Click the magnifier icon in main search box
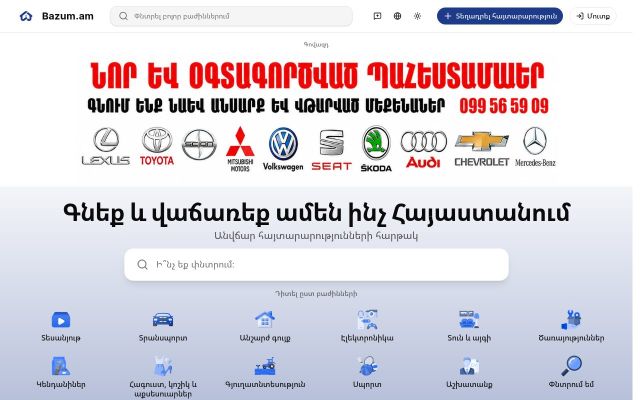This screenshot has width=640, height=400. point(142,265)
